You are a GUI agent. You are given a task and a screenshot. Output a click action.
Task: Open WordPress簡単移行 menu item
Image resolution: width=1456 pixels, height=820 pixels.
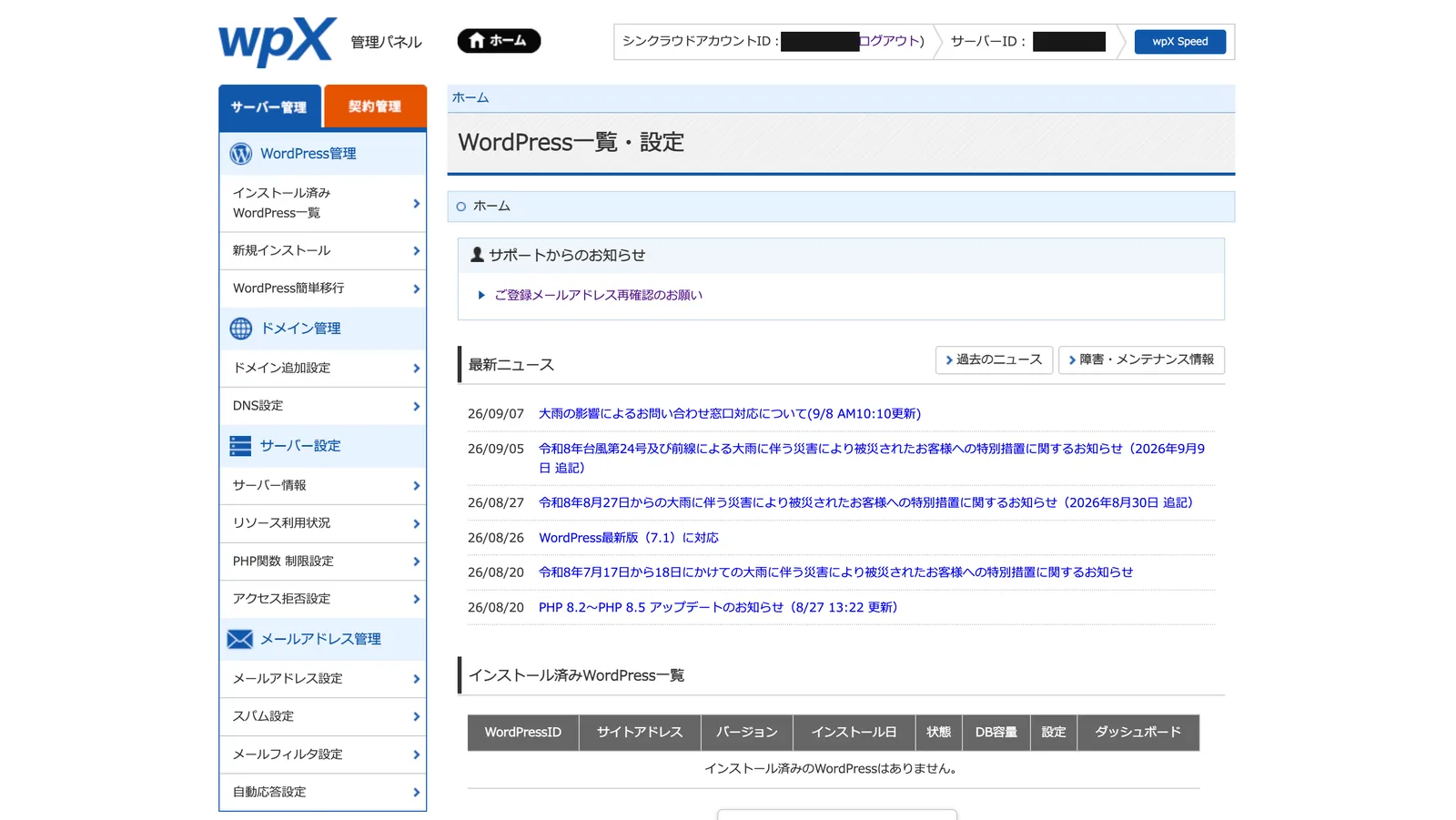pos(323,289)
